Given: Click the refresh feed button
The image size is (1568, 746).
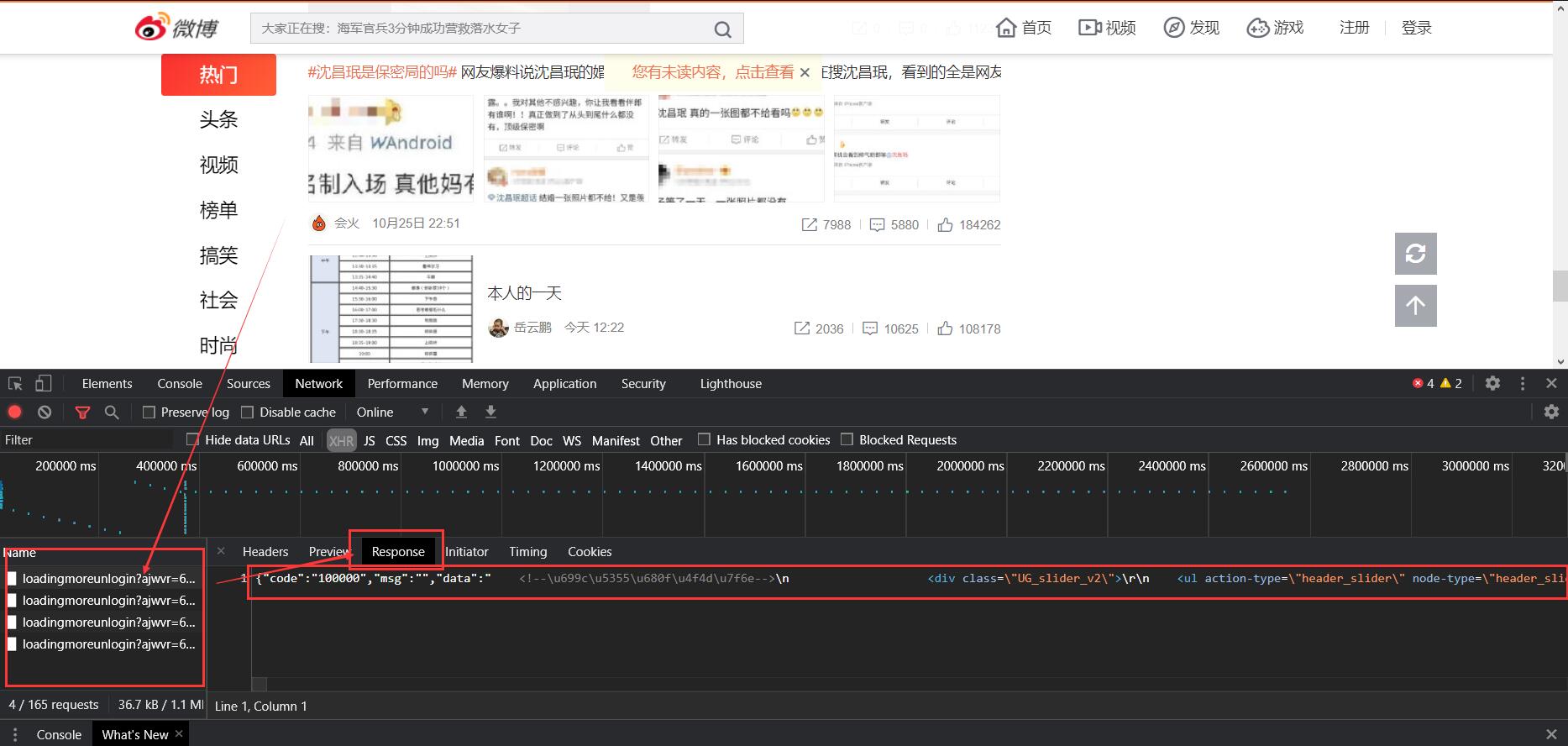Looking at the screenshot, I should pos(1415,254).
